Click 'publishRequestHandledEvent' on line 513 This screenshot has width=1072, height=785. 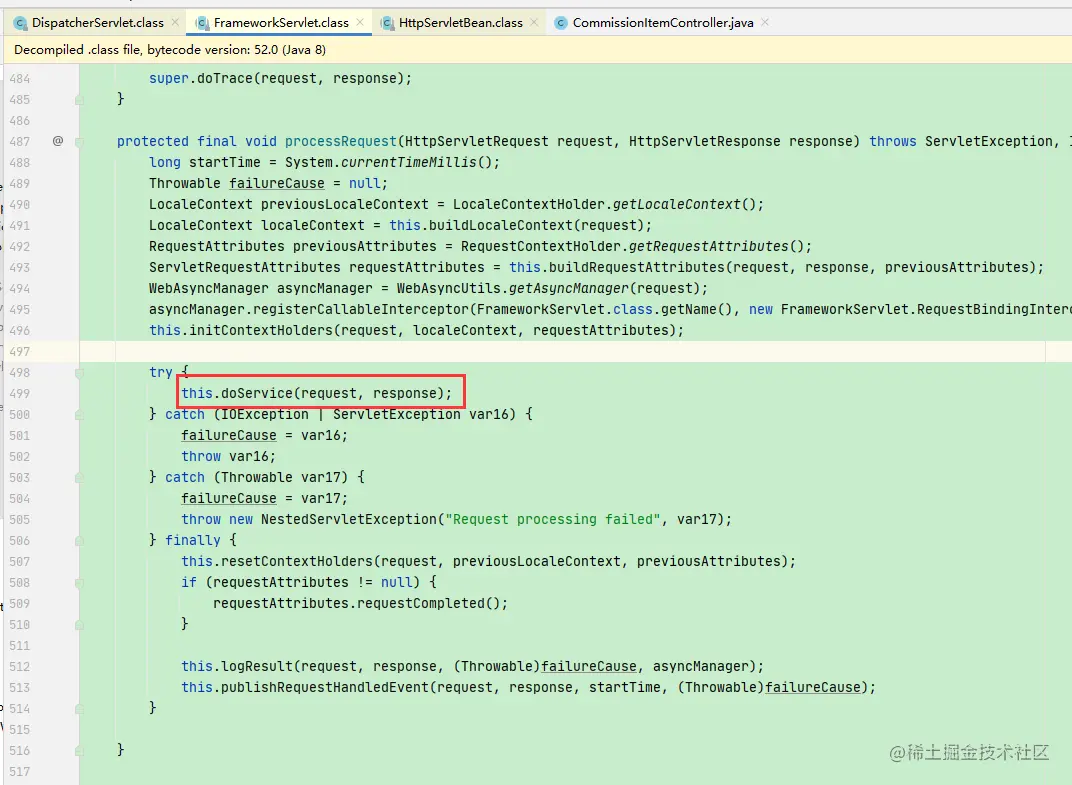pos(324,688)
